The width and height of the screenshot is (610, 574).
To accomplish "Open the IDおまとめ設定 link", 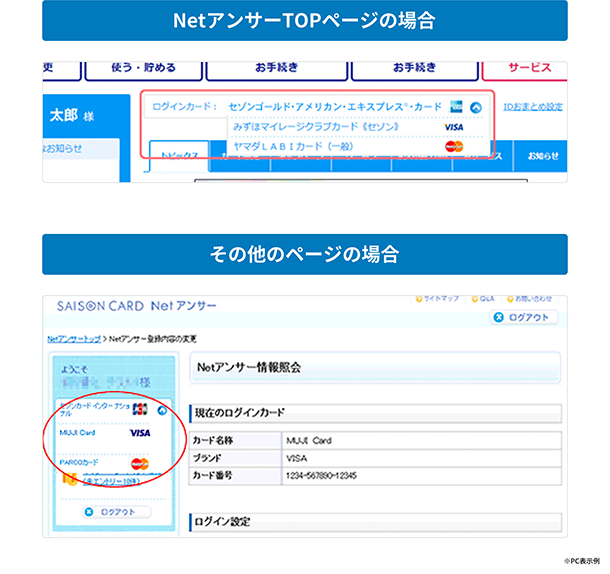I will click(x=533, y=107).
